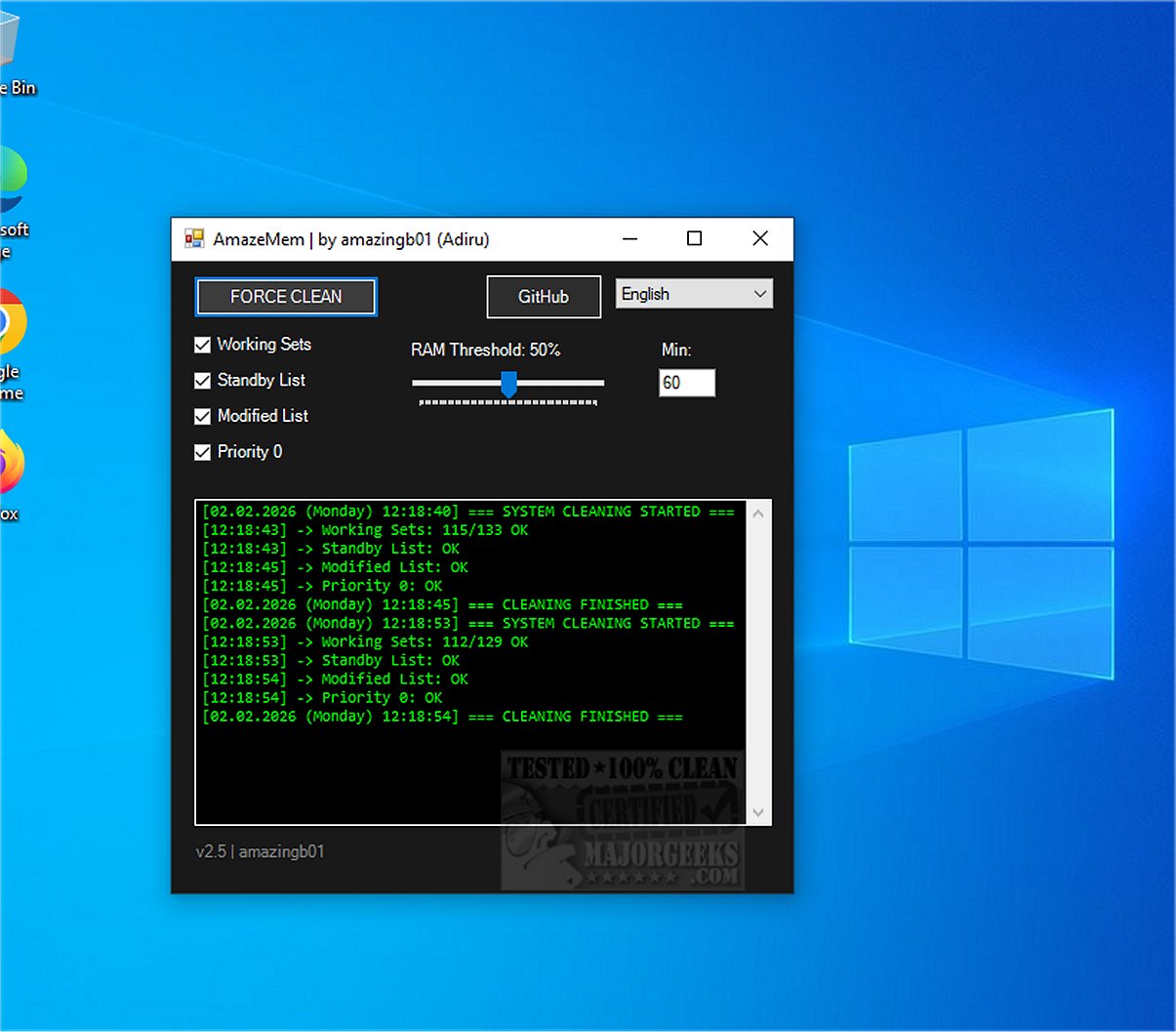Open Firefox desktop shortcut
This screenshot has height=1032, width=1176.
pyautogui.click(x=10, y=464)
